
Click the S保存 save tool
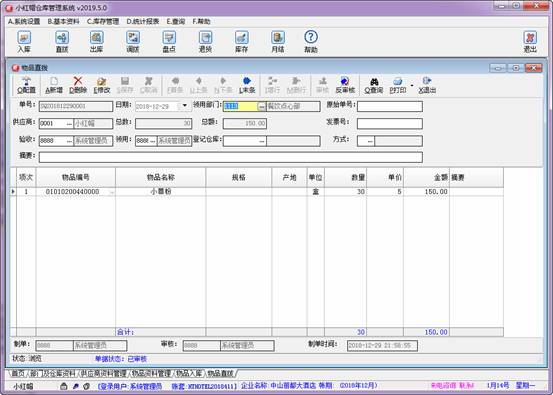125,85
